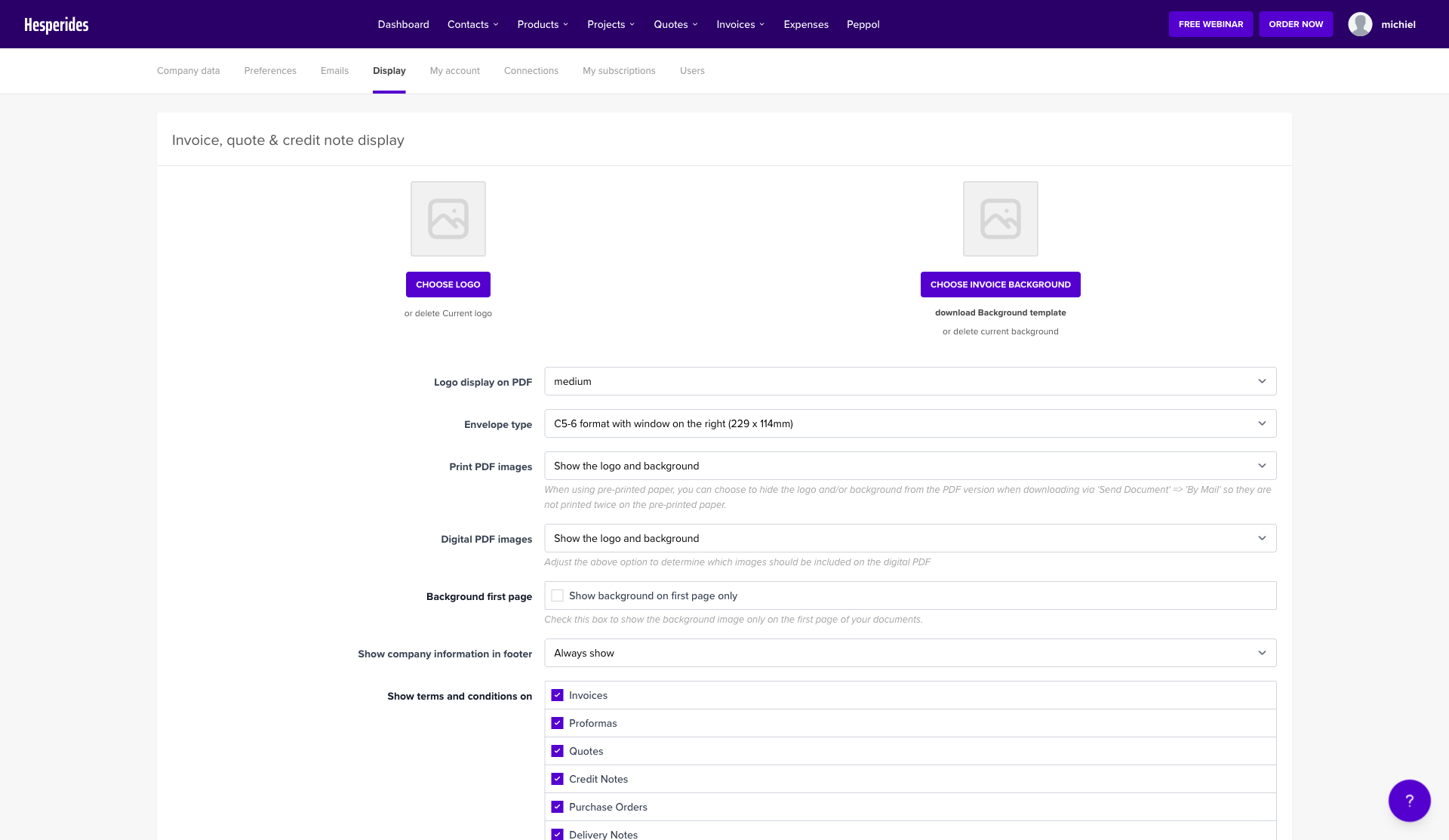Open the Envelope type dropdown
Image resolution: width=1449 pixels, height=840 pixels.
pyautogui.click(x=910, y=423)
